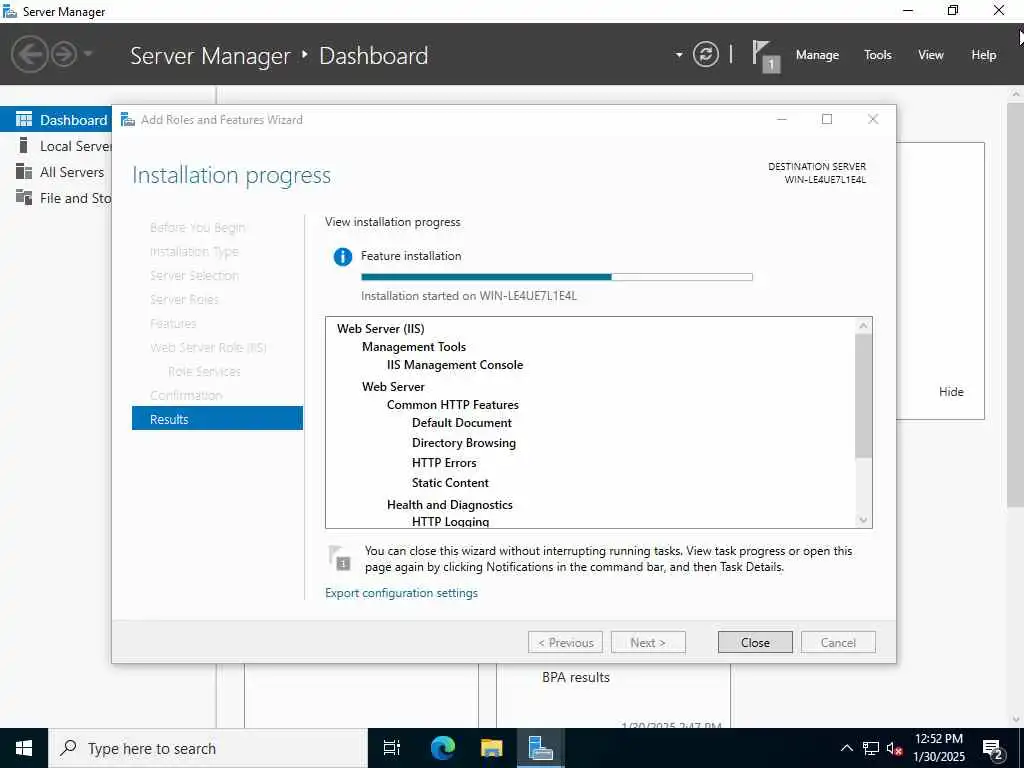Click the network status tray icon
1024x768 pixels.
click(x=871, y=748)
